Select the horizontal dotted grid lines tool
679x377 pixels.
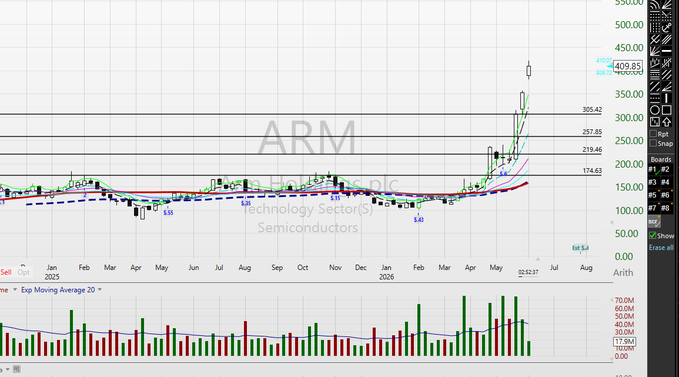654,16
